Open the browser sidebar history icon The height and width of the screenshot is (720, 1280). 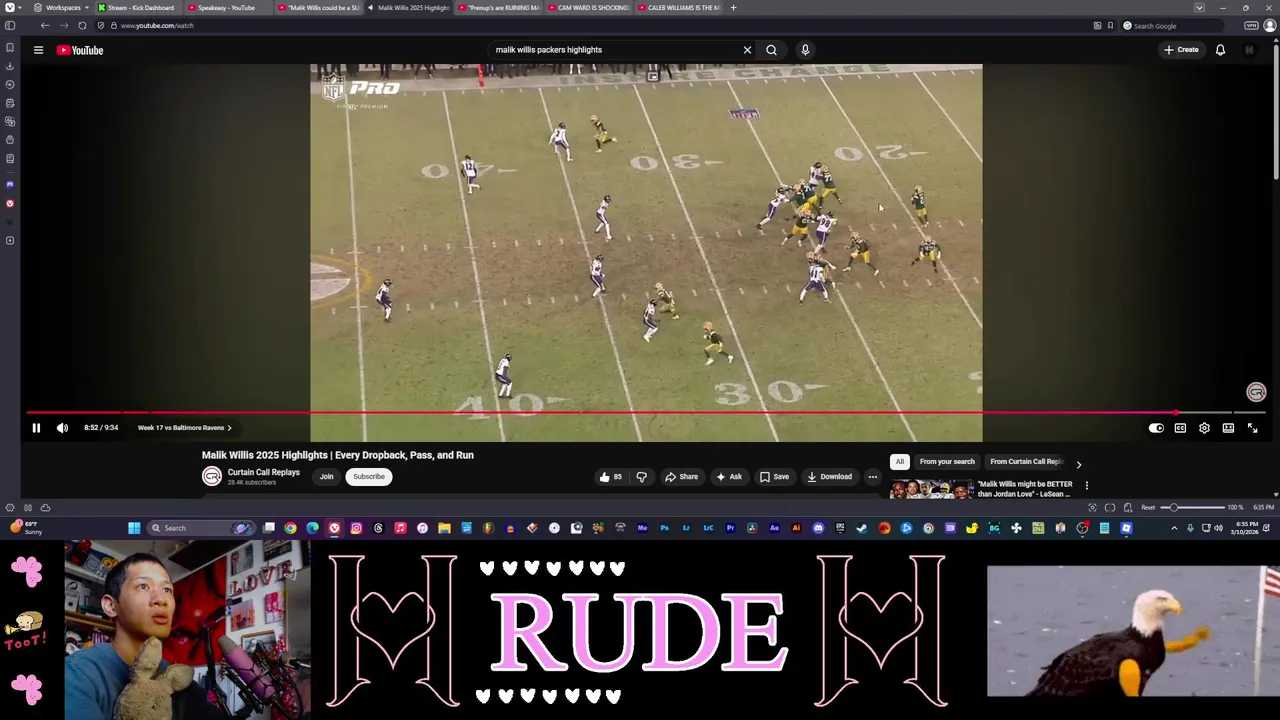point(10,85)
